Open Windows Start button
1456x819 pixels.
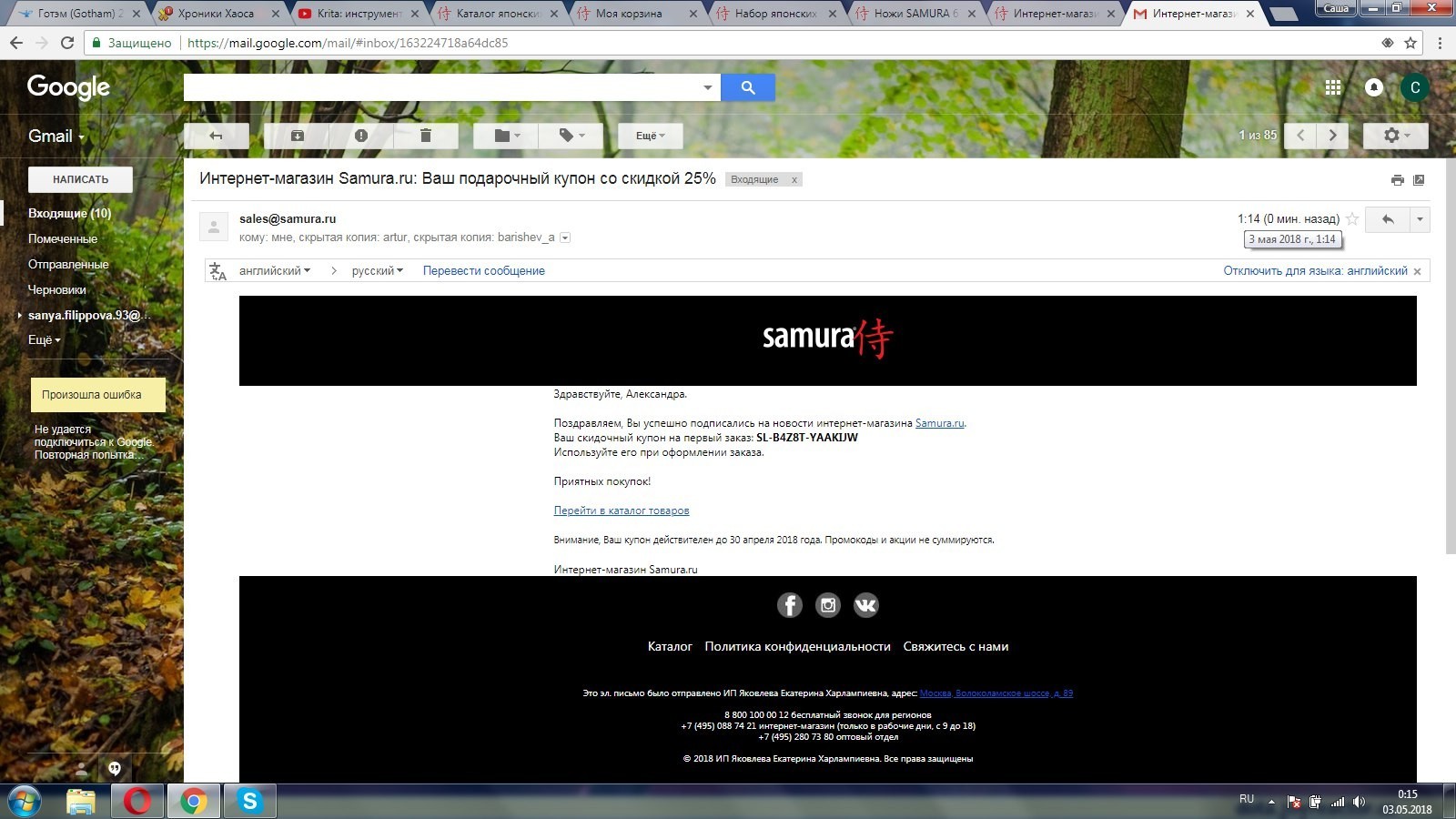pyautogui.click(x=24, y=802)
